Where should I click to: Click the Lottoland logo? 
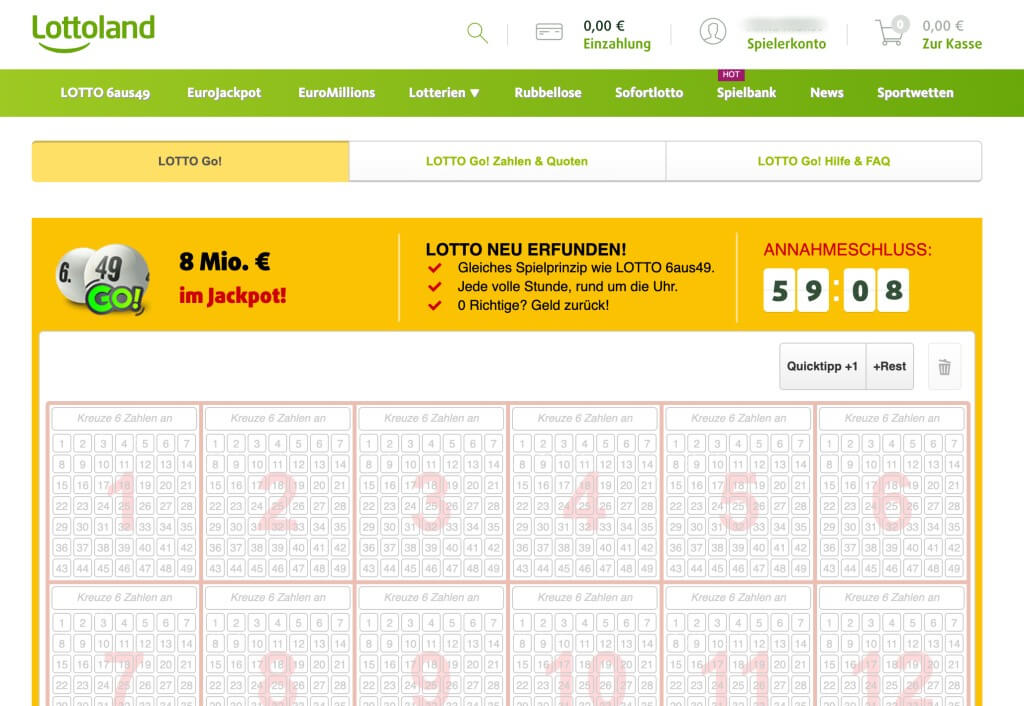coord(93,33)
